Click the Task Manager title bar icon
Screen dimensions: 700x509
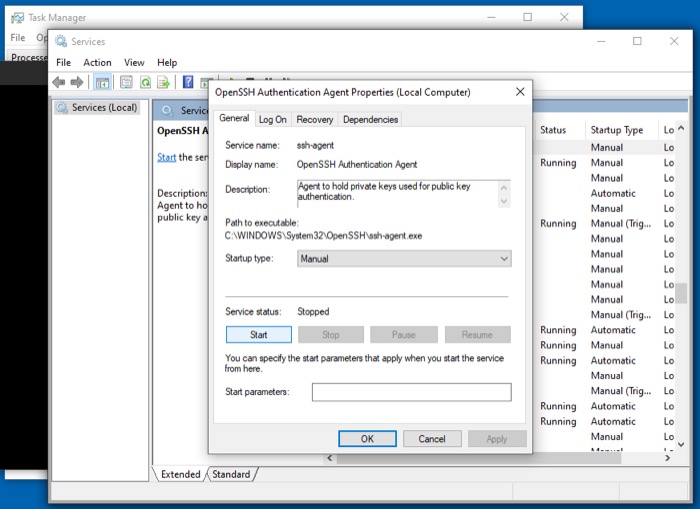(18, 18)
